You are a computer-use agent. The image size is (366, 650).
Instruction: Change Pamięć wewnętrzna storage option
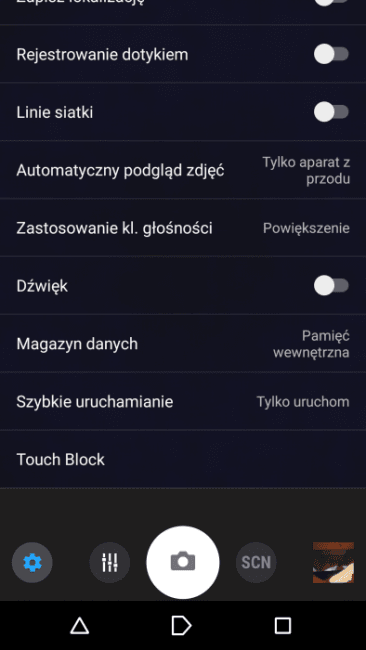(x=311, y=344)
